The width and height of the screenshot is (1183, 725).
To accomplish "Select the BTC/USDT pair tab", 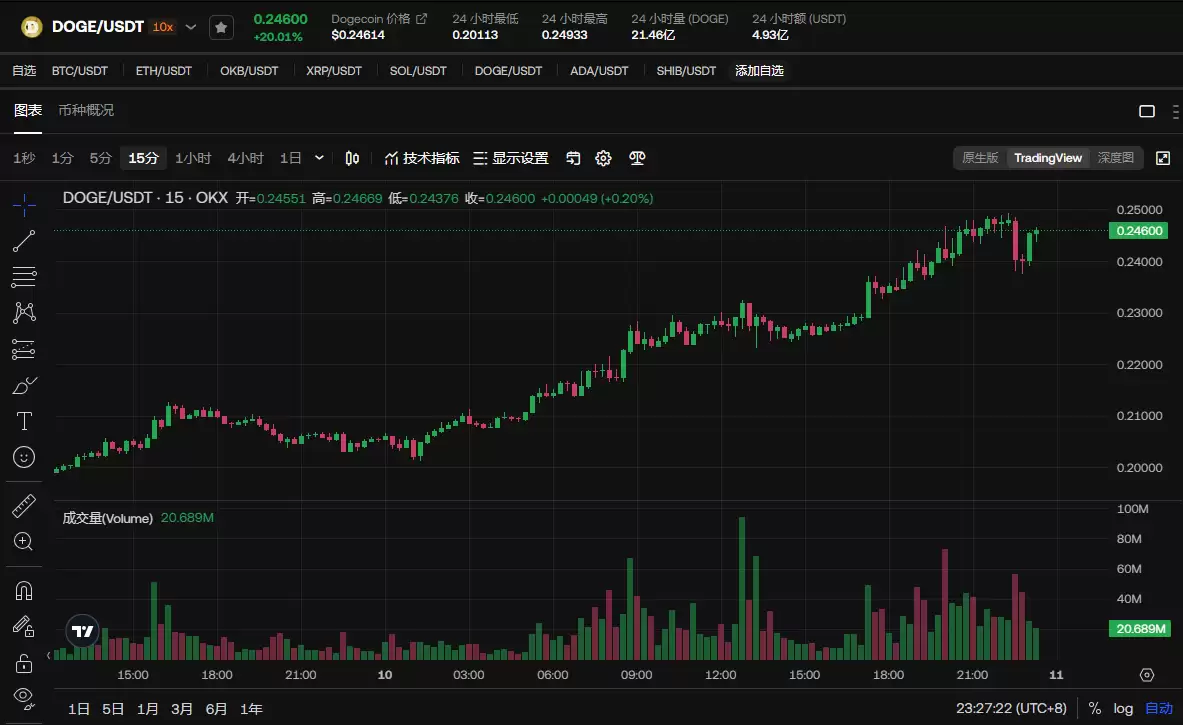I will [80, 70].
